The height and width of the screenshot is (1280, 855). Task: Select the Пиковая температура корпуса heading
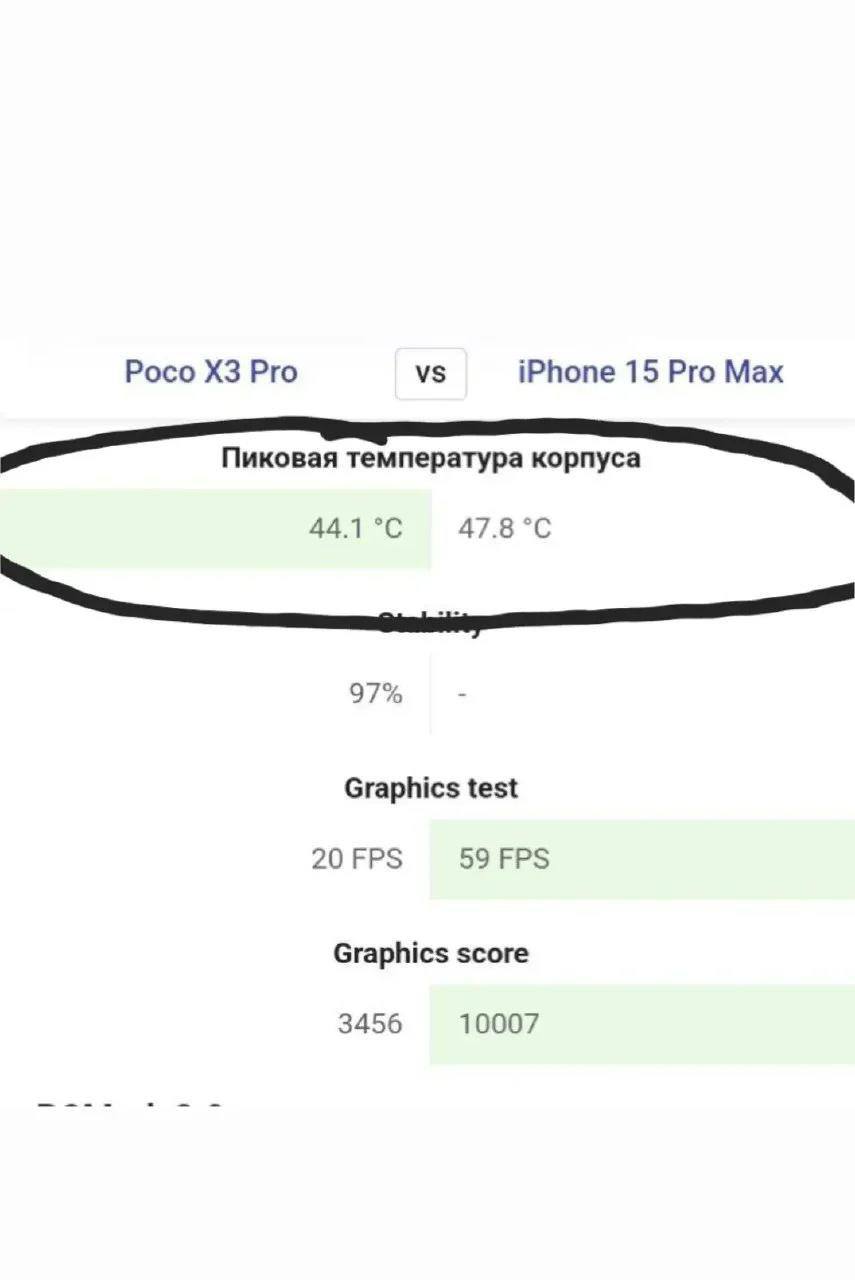pos(431,459)
